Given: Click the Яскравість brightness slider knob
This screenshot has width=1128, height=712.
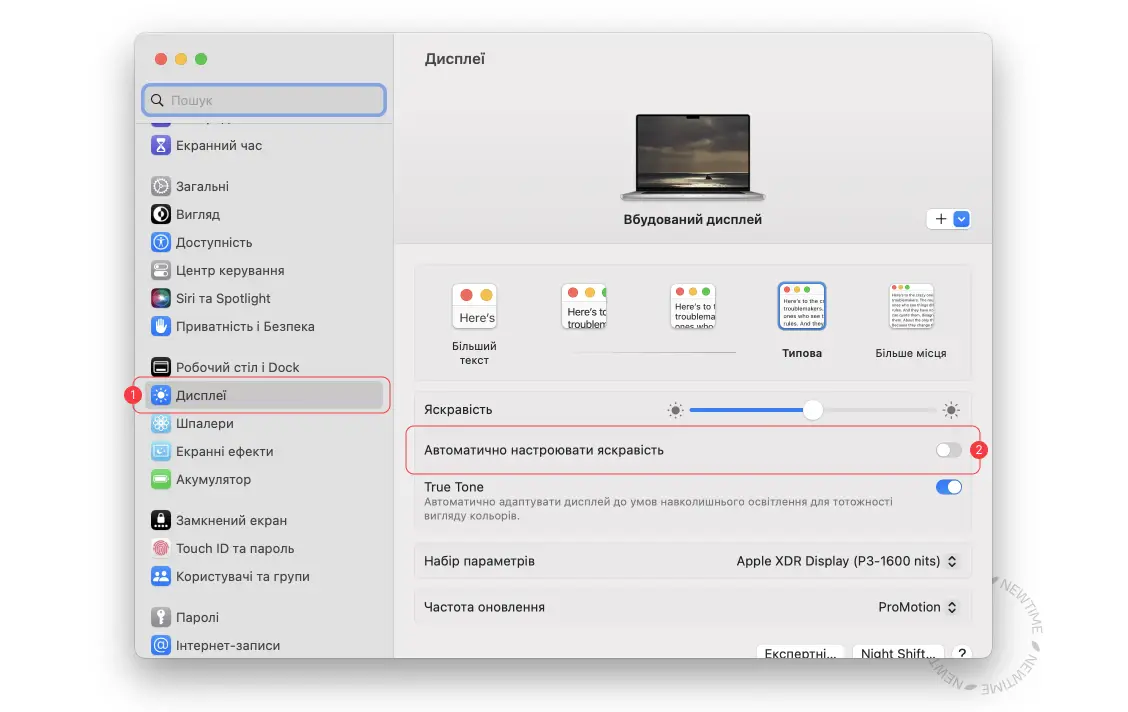Looking at the screenshot, I should click(x=813, y=410).
